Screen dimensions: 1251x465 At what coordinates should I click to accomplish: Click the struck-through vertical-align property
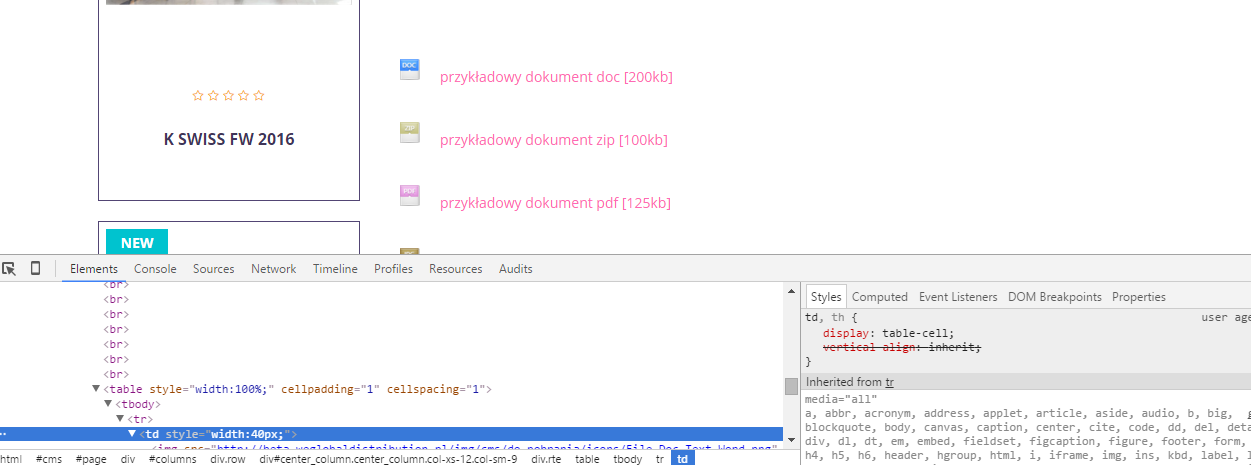click(x=902, y=347)
